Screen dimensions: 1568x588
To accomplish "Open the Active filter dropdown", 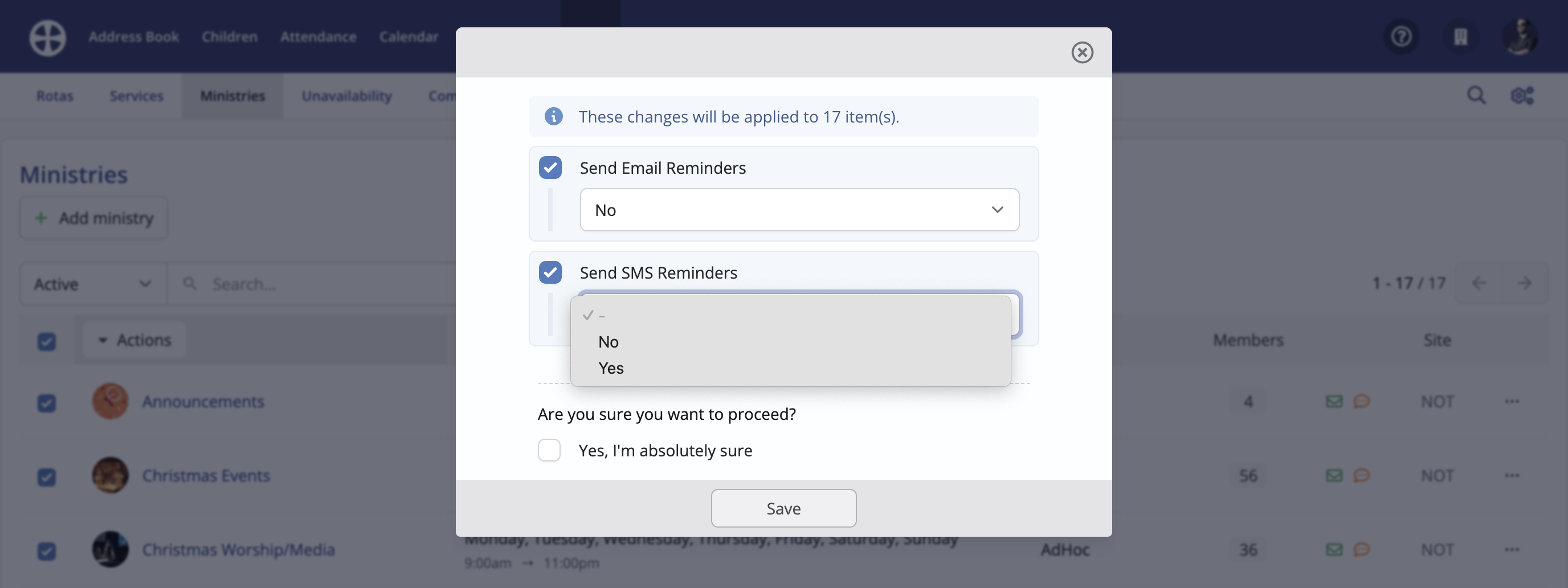I will pyautogui.click(x=90, y=283).
